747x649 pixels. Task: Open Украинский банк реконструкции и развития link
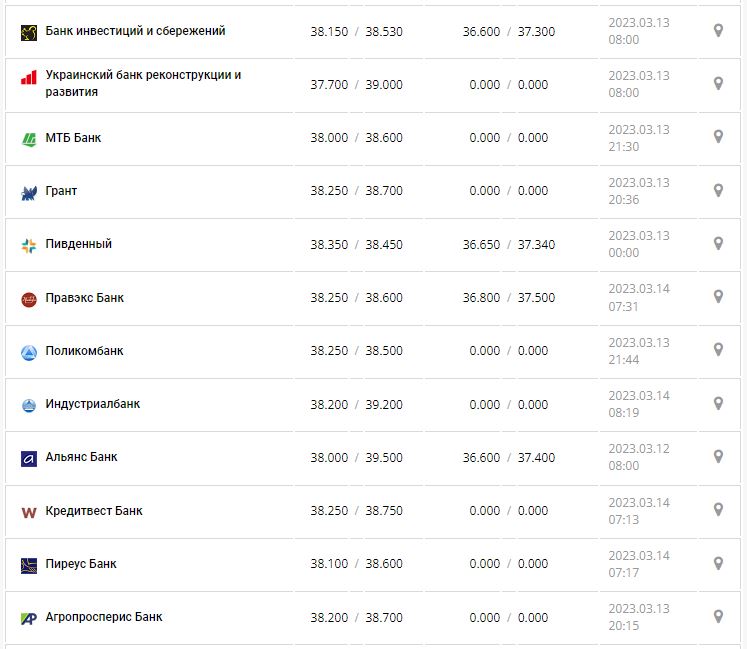click(x=143, y=83)
